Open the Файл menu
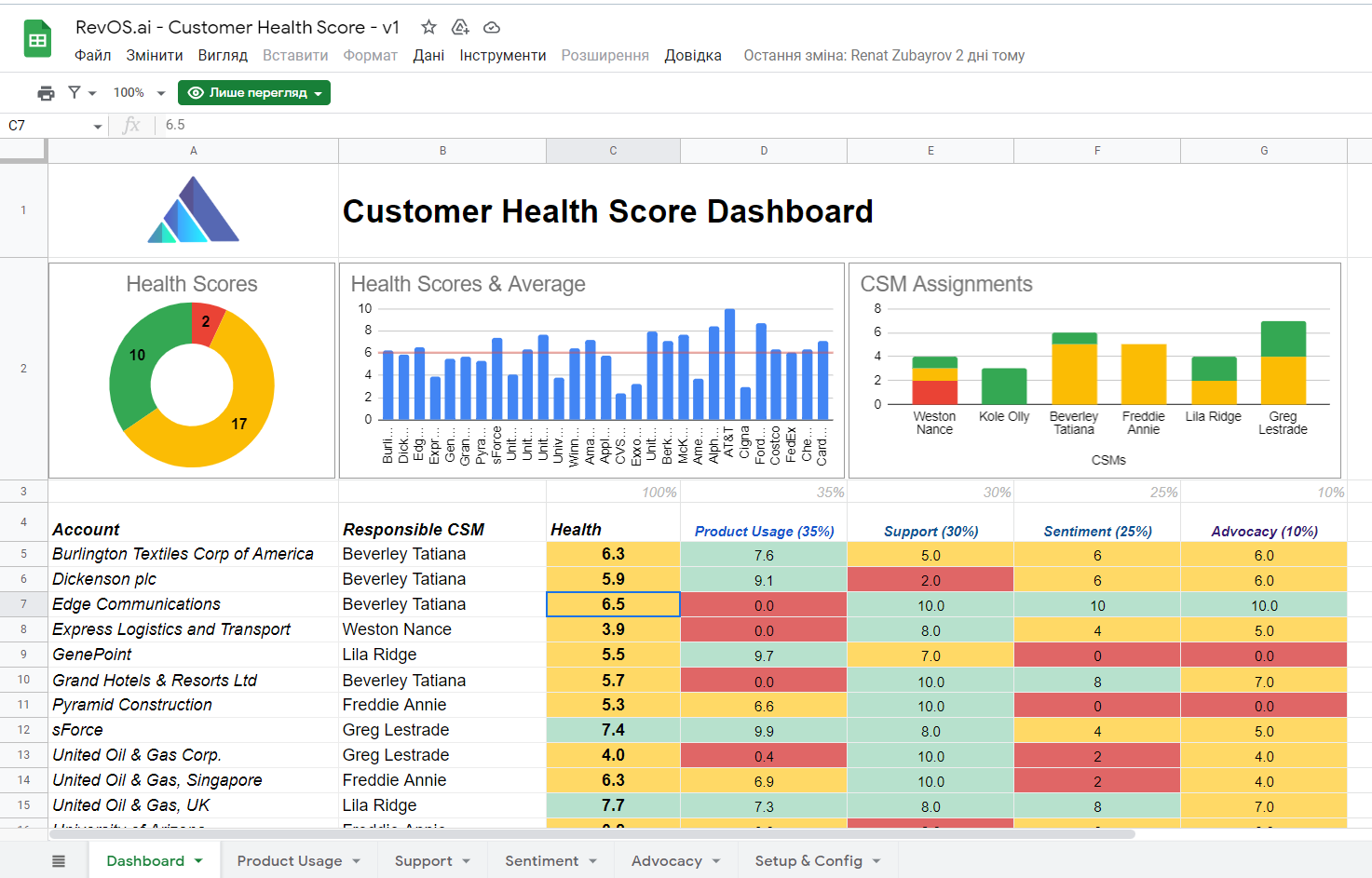 [x=93, y=56]
